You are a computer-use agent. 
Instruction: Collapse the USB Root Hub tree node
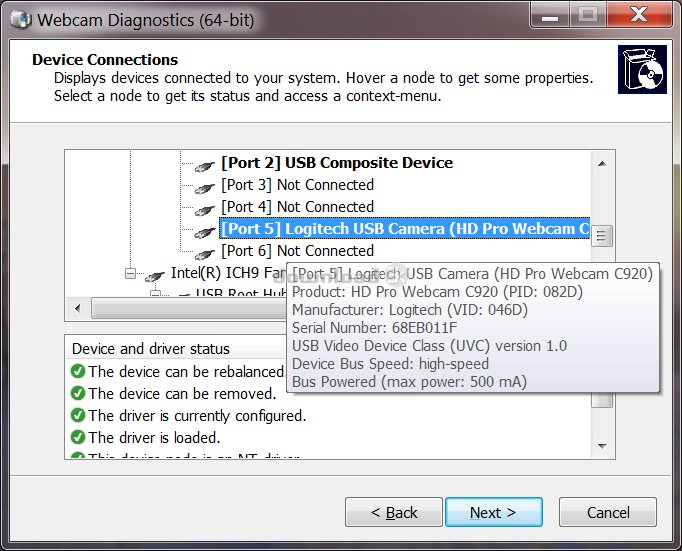tap(155, 294)
